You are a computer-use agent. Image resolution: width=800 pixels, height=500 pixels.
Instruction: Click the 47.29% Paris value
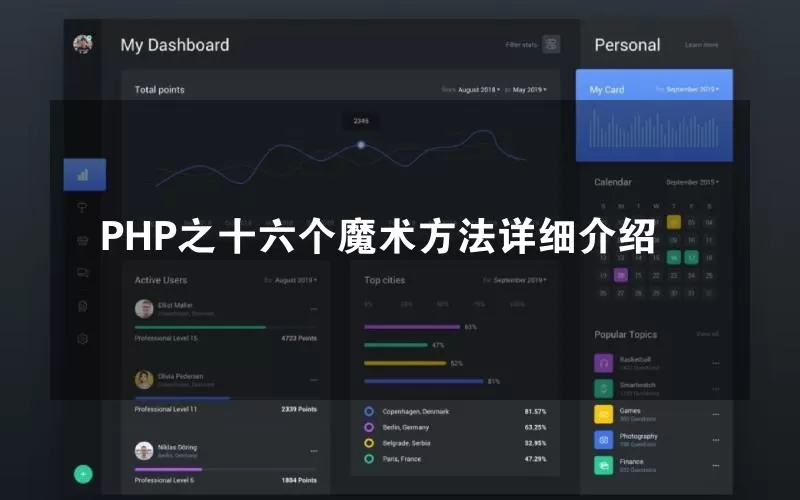[x=535, y=459]
